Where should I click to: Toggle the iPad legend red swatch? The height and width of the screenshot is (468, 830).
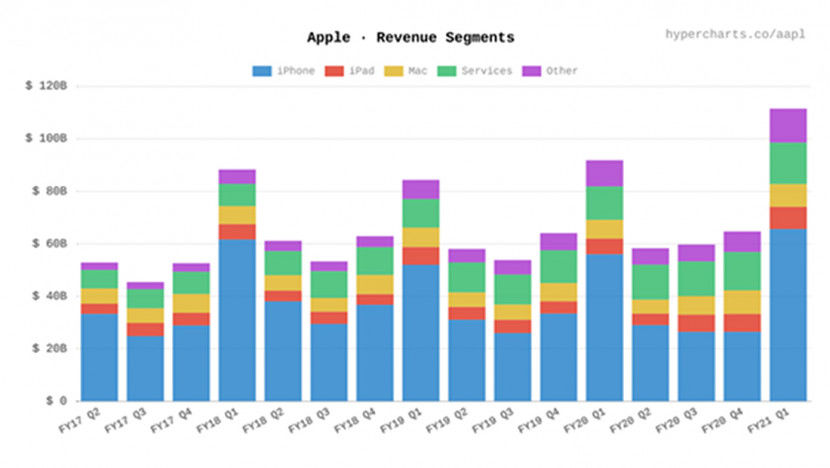coord(334,71)
